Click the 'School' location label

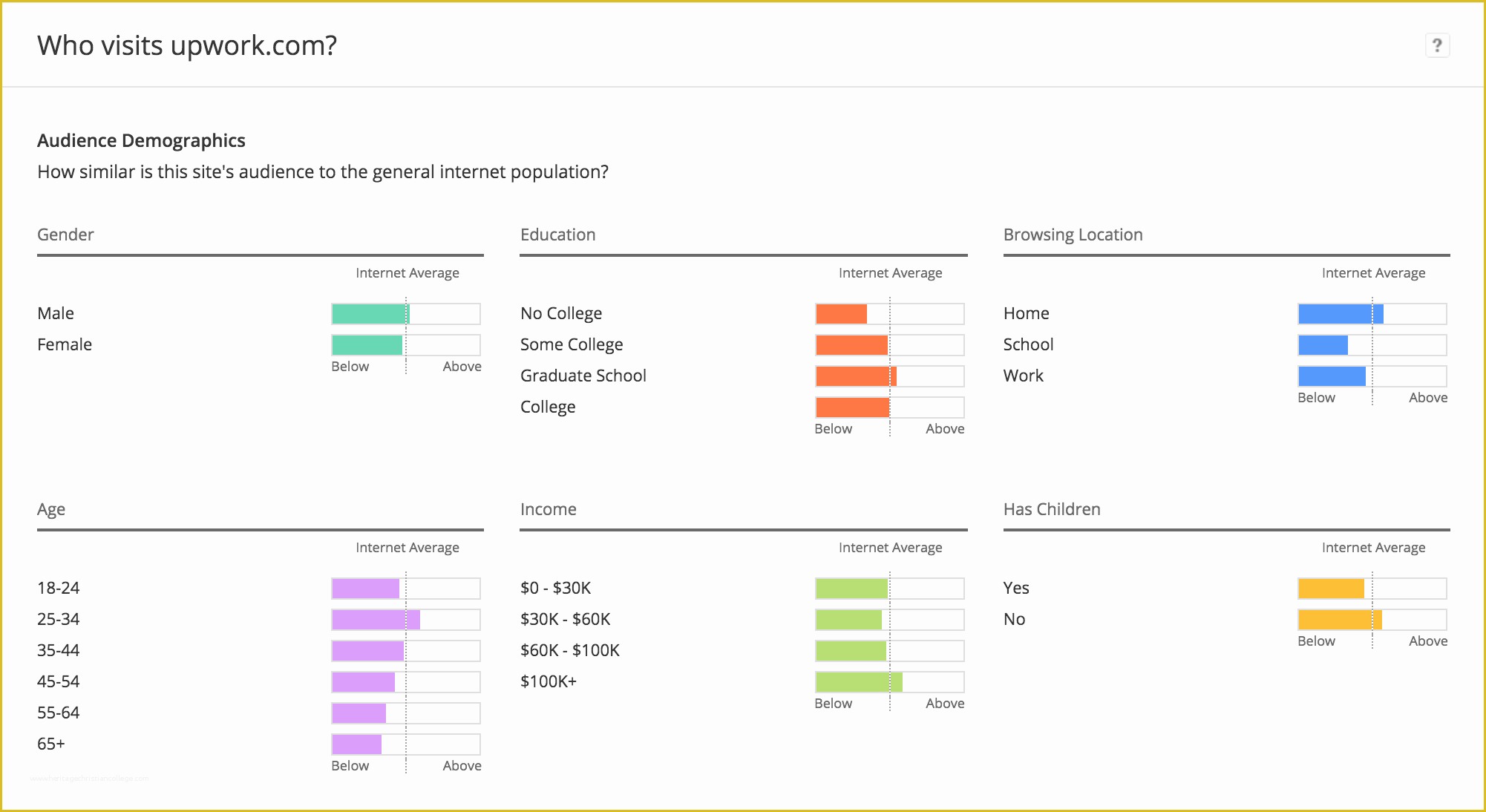point(1029,344)
